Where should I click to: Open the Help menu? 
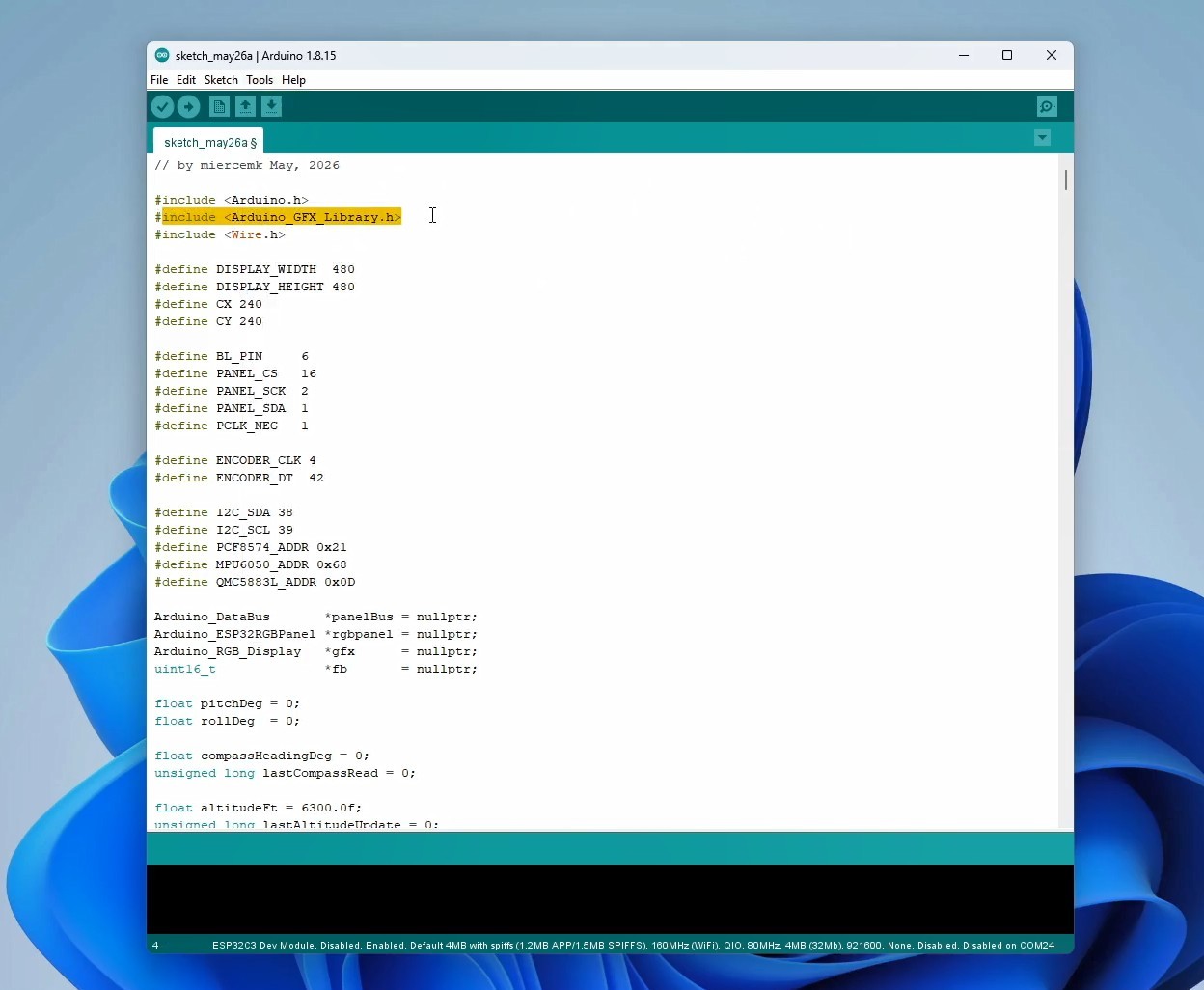click(294, 80)
